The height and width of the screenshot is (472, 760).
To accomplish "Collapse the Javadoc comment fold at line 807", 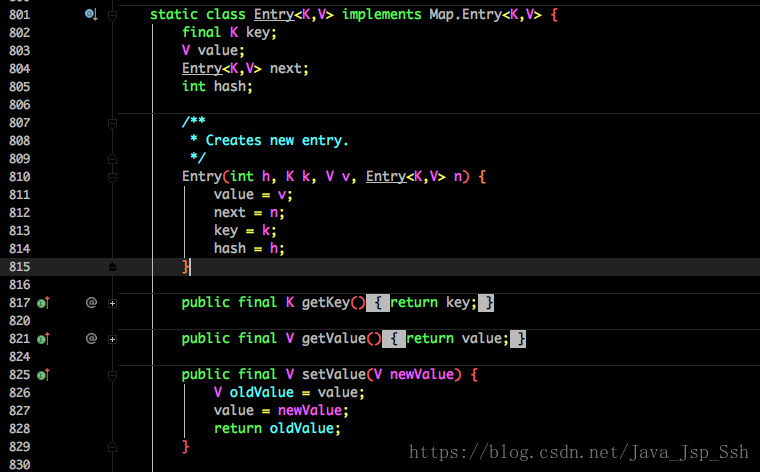I will pyautogui.click(x=112, y=124).
